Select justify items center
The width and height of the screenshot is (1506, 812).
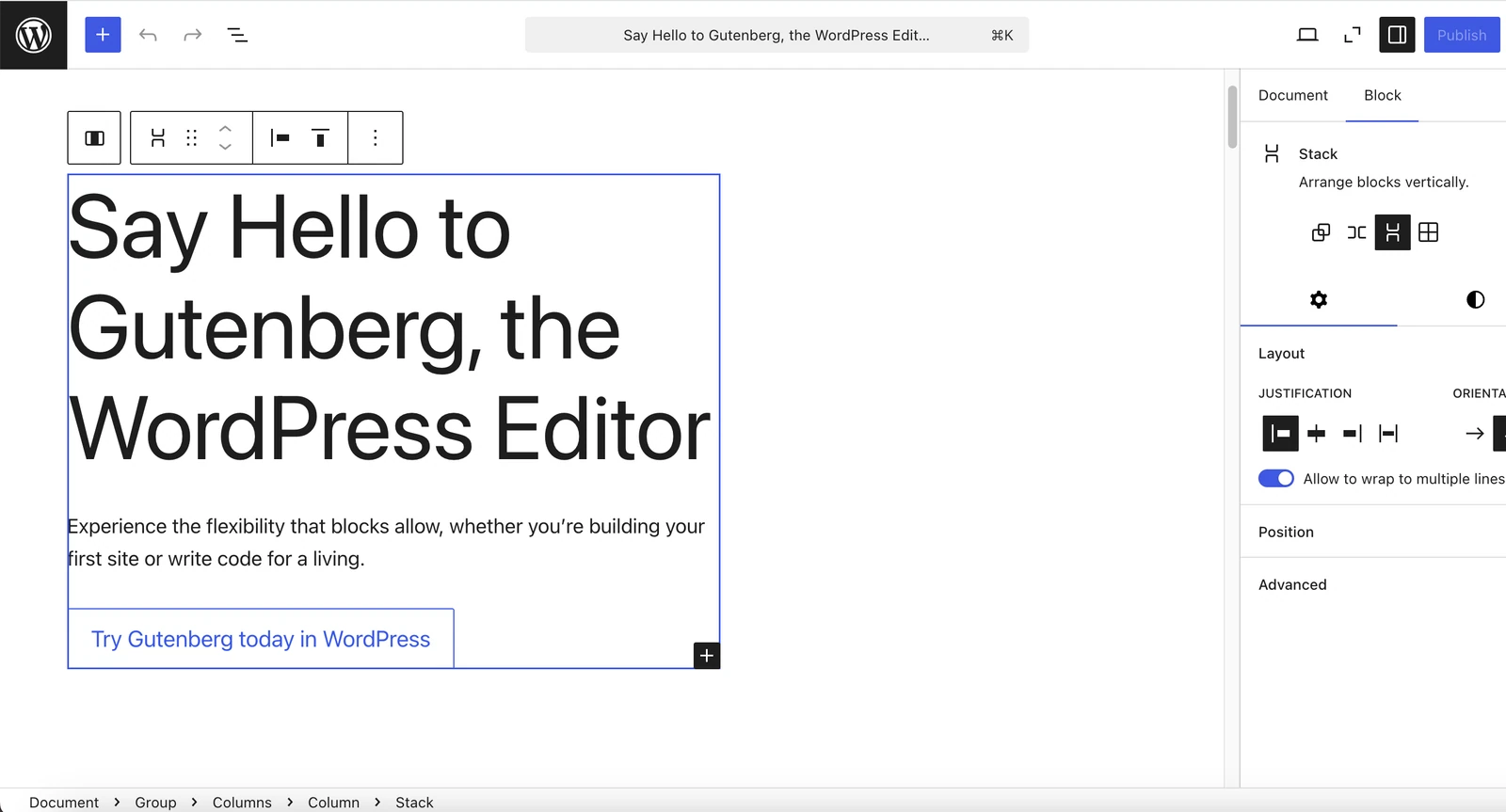(1316, 433)
